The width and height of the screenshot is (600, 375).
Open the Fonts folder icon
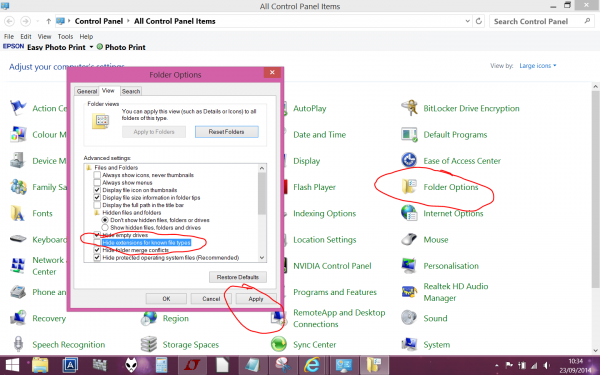pyautogui.click(x=18, y=213)
